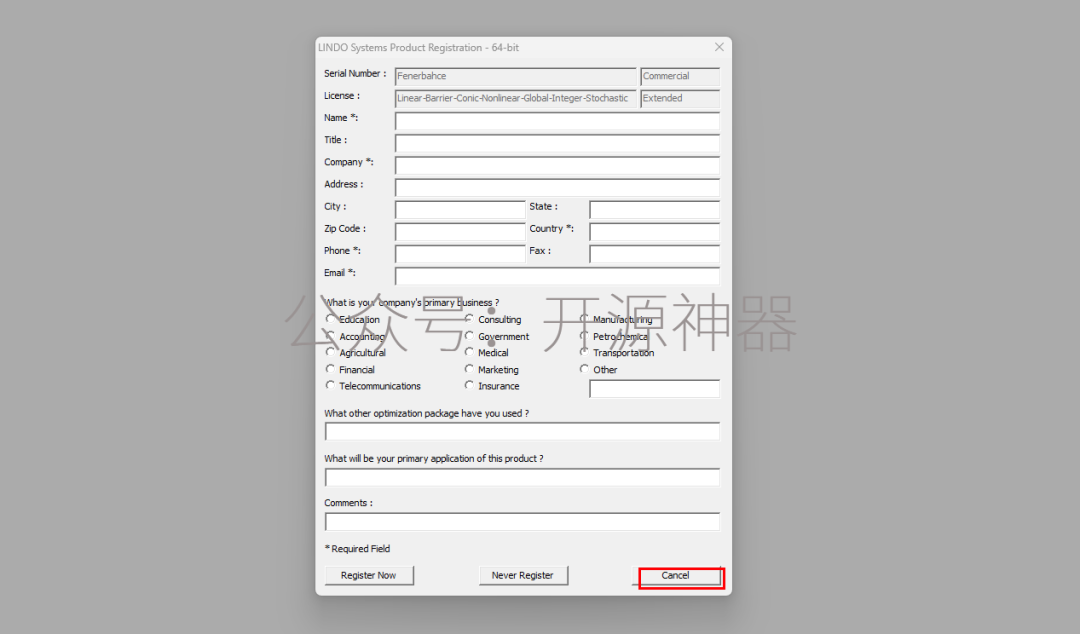Click the License field with solver list
The image size is (1080, 634).
click(x=516, y=99)
